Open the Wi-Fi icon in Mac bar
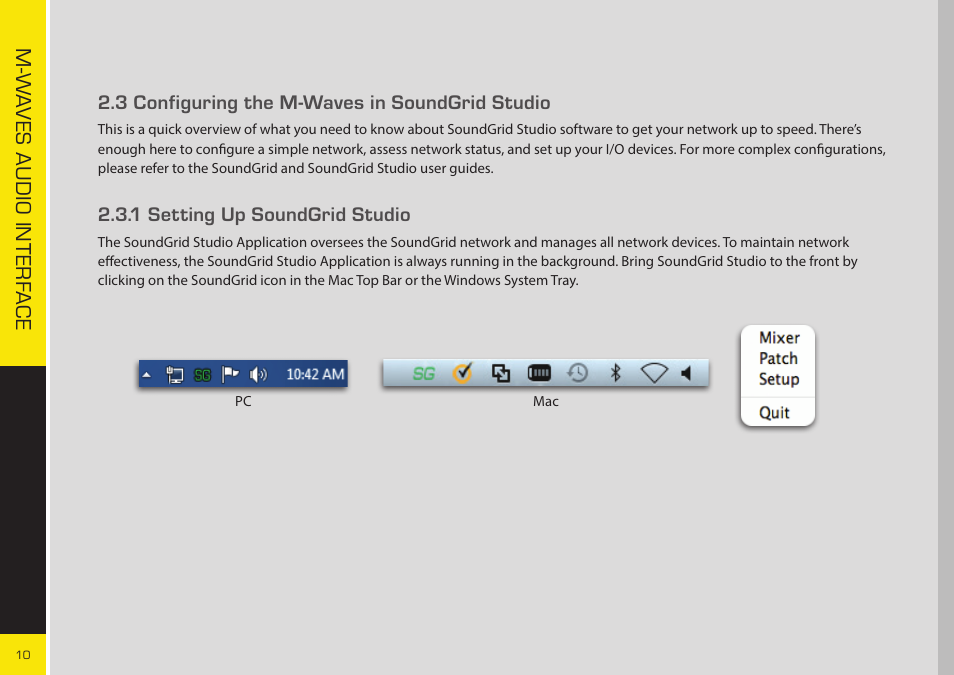 pyautogui.click(x=654, y=372)
